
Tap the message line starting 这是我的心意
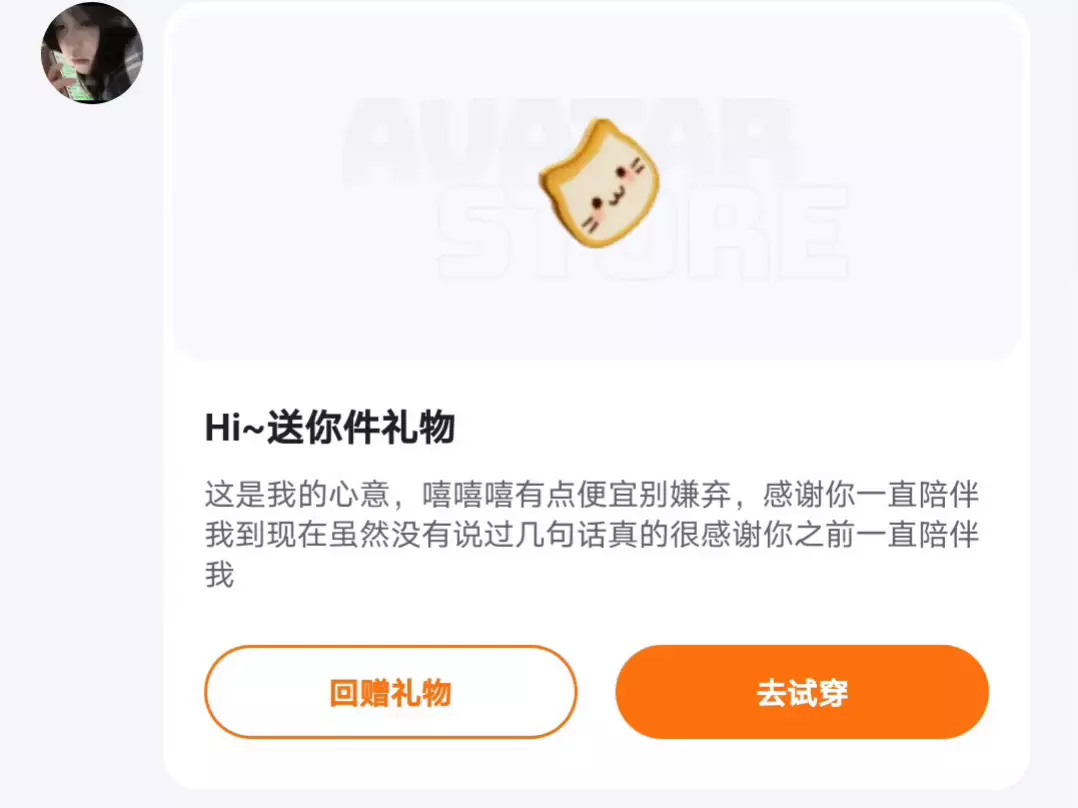coord(591,494)
